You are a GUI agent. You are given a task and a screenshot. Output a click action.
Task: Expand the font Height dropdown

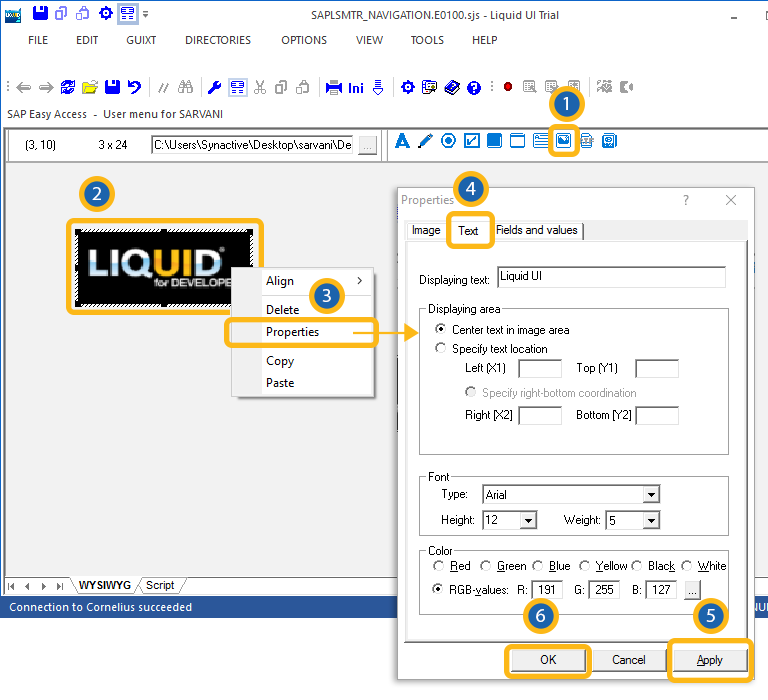pos(528,520)
